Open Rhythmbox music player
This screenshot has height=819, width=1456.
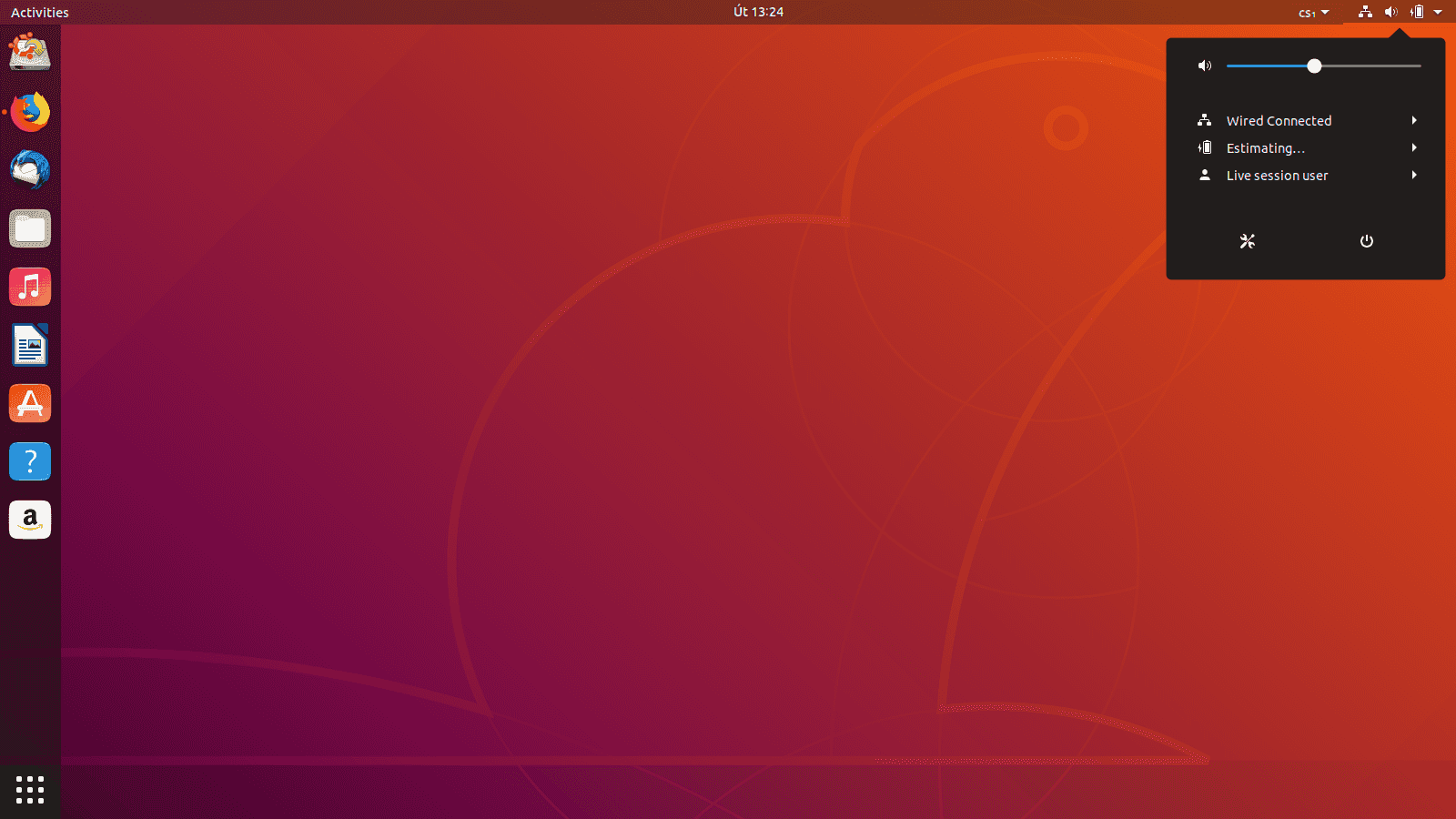[30, 287]
